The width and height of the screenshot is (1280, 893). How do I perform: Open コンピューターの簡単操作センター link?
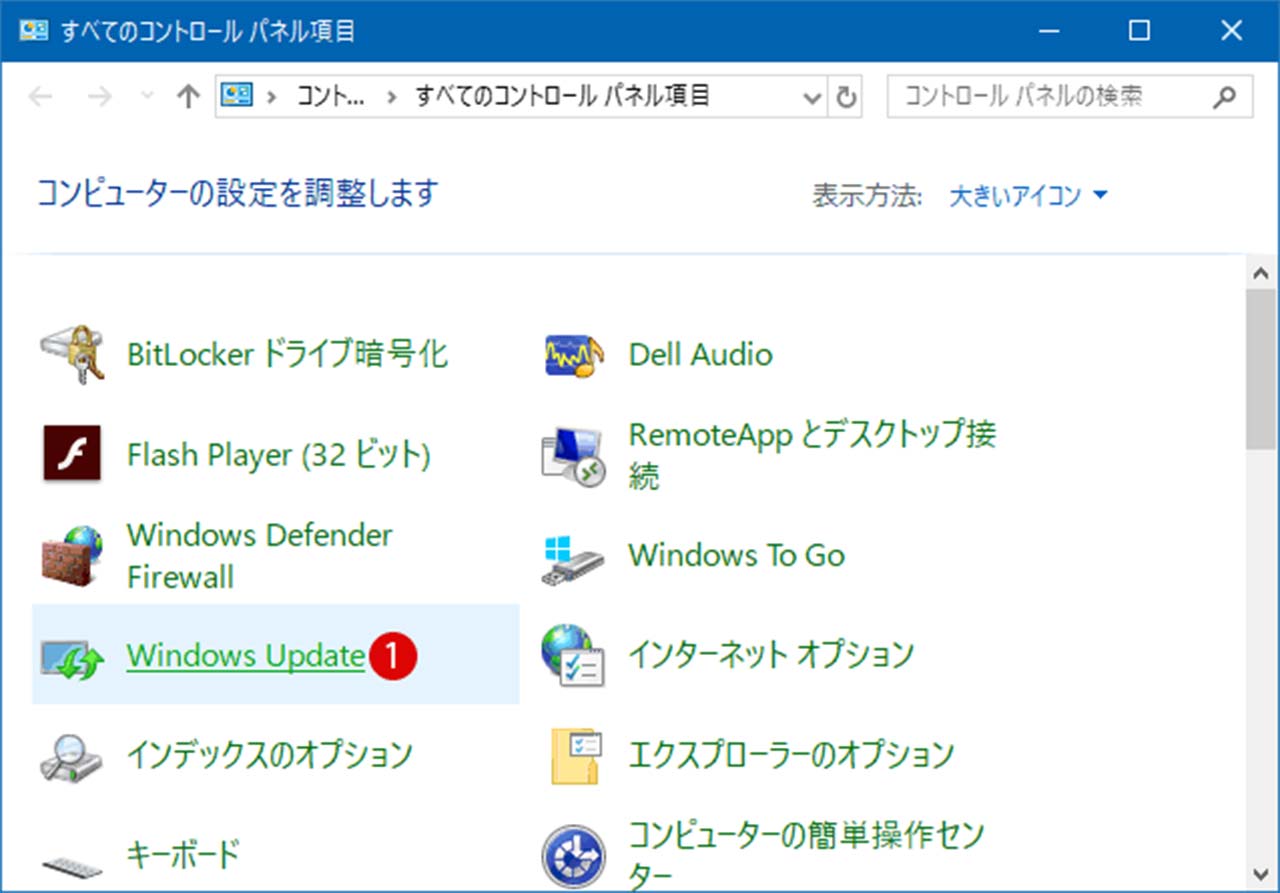806,856
